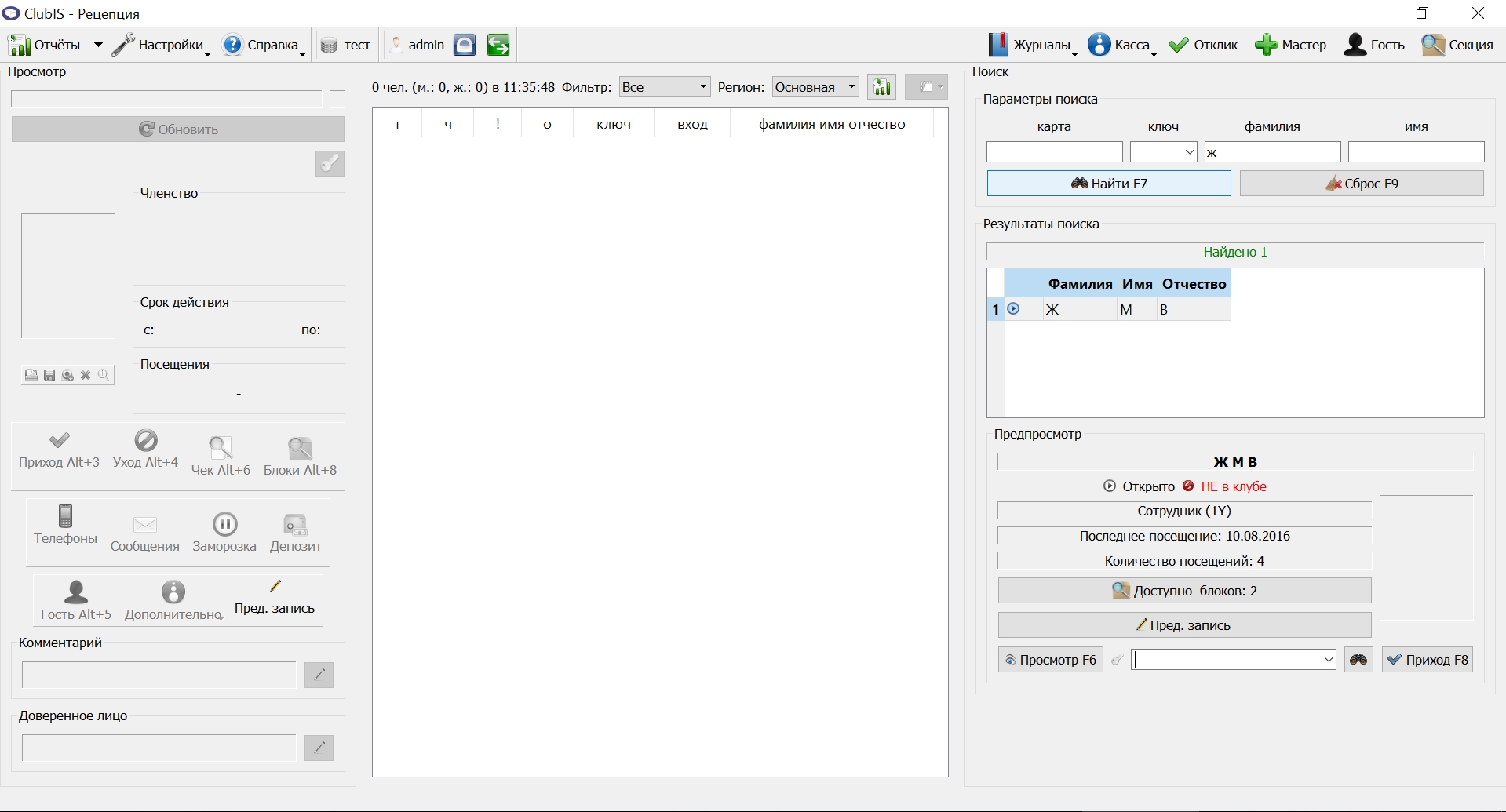
Task: Click Пред. запись in preview panel
Action: pos(1184,625)
